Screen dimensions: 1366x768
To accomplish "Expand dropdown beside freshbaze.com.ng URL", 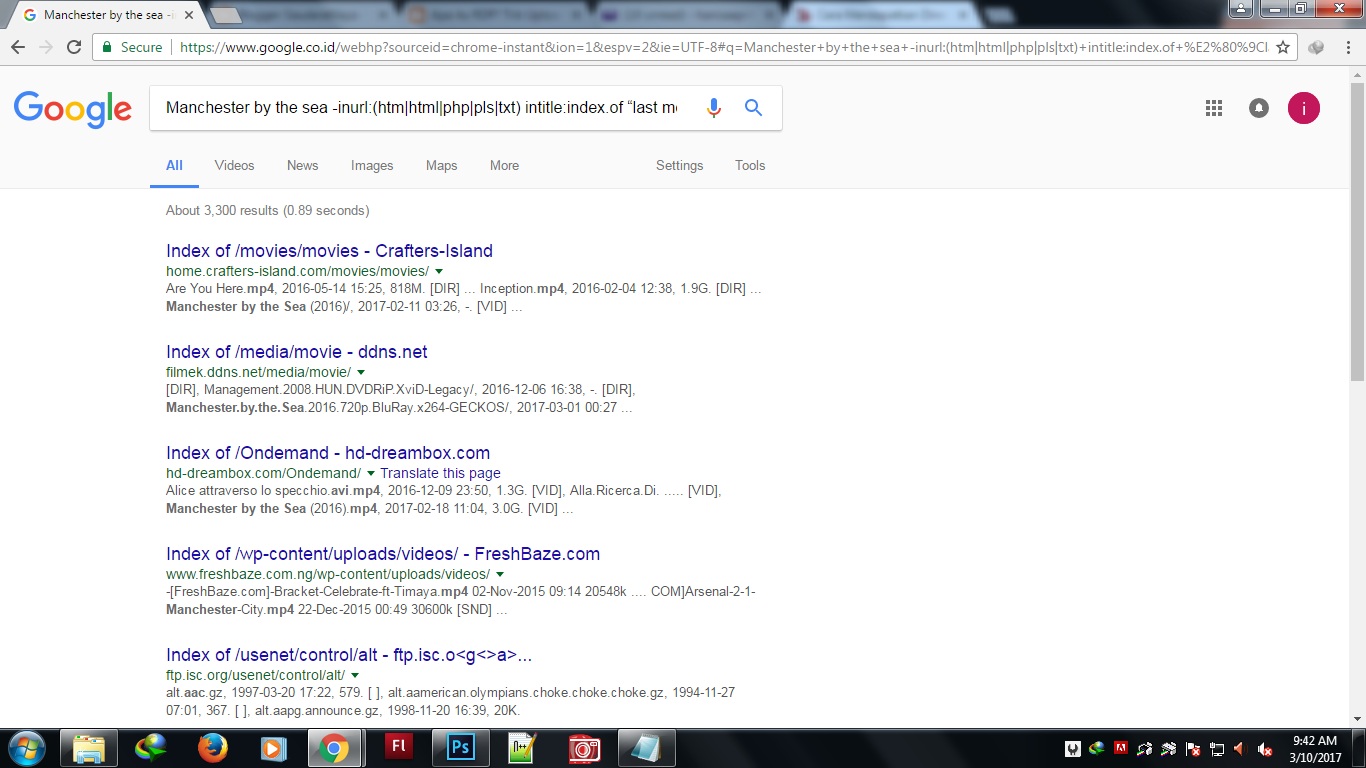I will [500, 575].
